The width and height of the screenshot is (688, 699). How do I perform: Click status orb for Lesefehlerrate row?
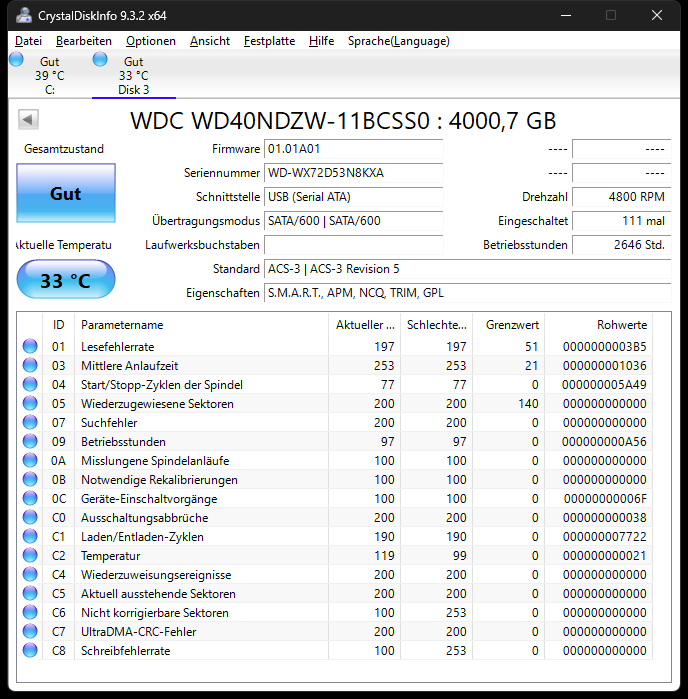click(x=30, y=346)
